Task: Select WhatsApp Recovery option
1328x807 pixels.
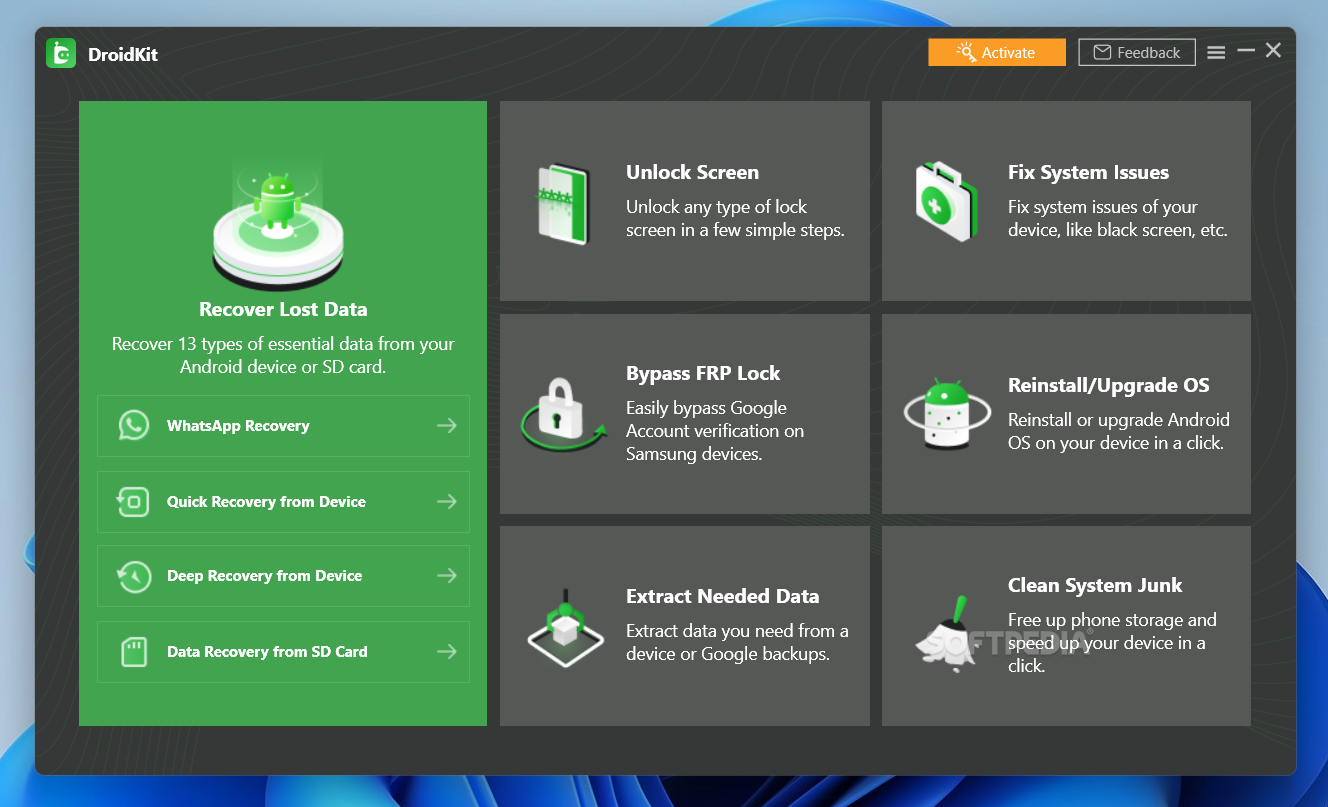Action: click(283, 426)
